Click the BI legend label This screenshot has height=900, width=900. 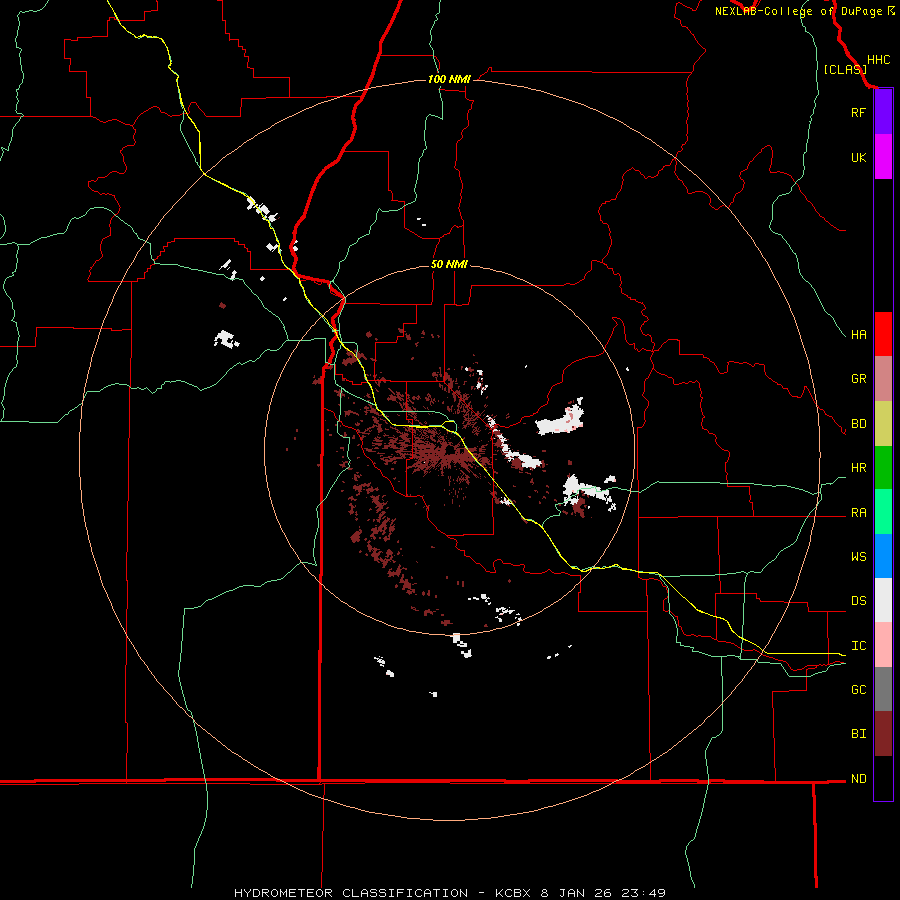(x=858, y=734)
